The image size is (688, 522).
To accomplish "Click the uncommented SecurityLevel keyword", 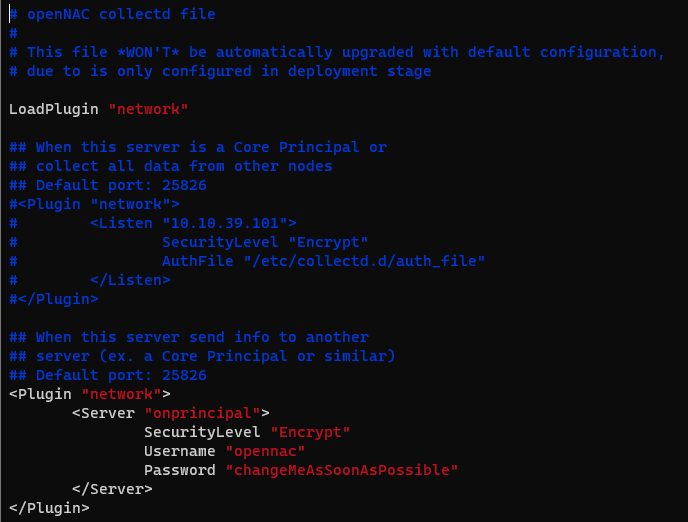I will point(203,432).
